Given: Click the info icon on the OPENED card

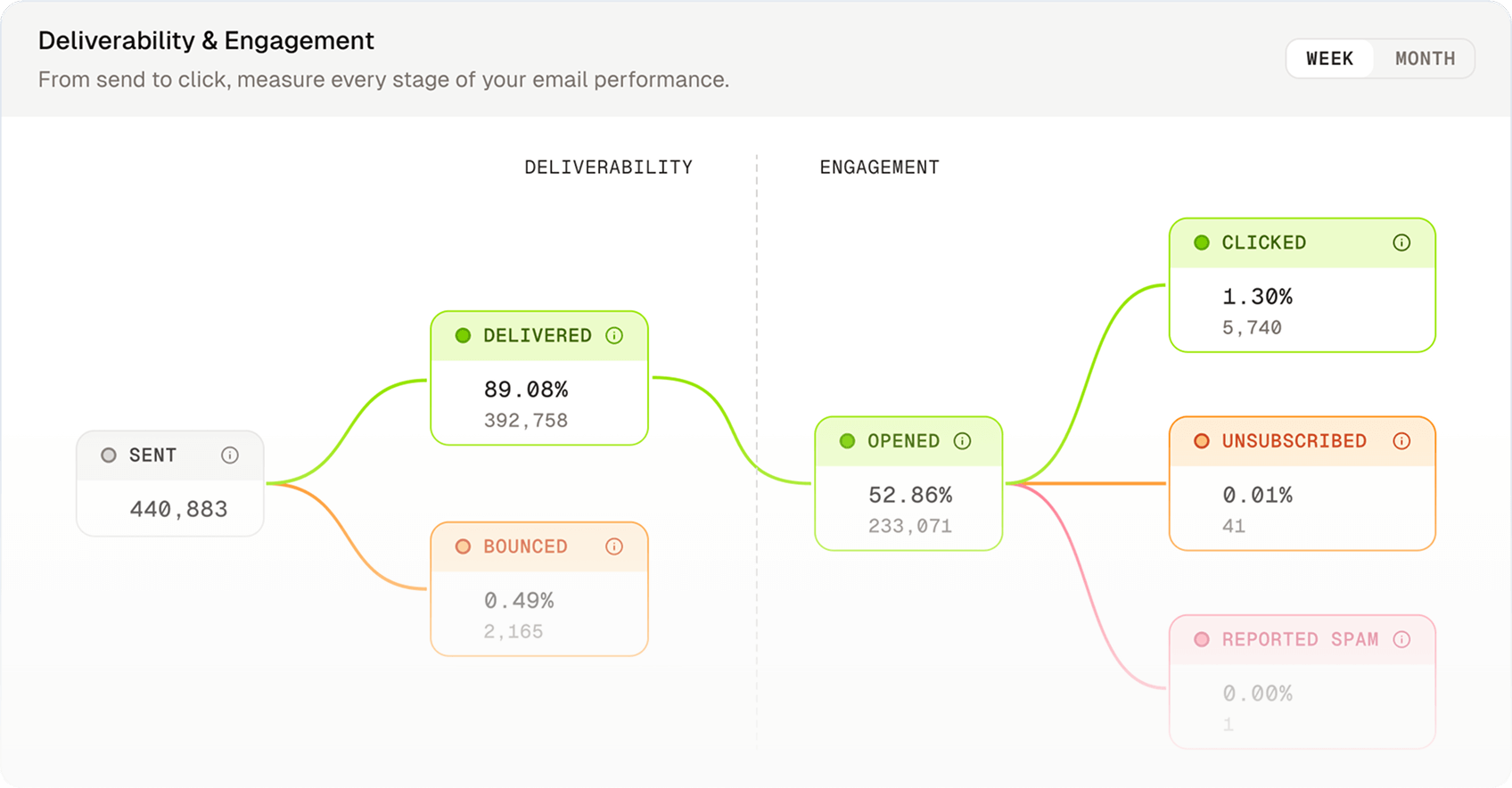Looking at the screenshot, I should [x=963, y=440].
